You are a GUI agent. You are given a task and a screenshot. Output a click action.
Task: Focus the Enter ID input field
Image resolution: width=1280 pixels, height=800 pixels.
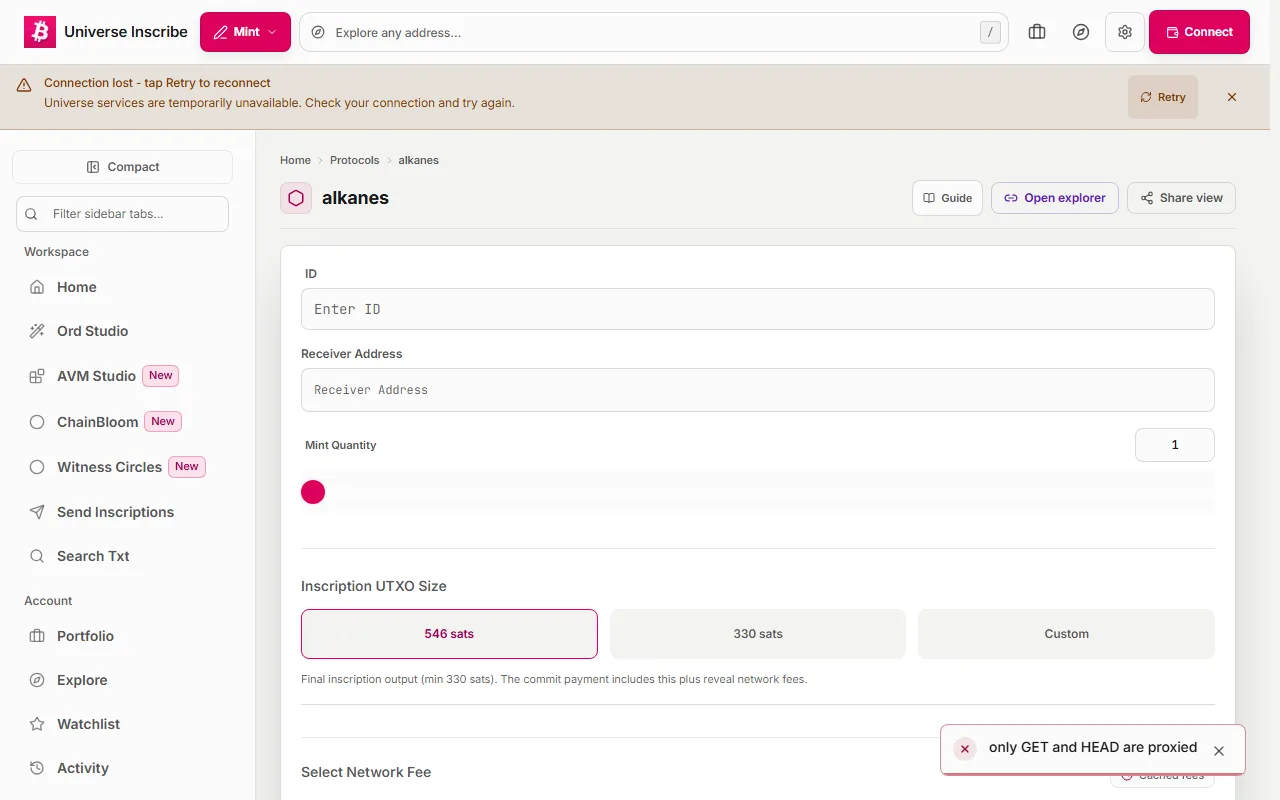[758, 309]
